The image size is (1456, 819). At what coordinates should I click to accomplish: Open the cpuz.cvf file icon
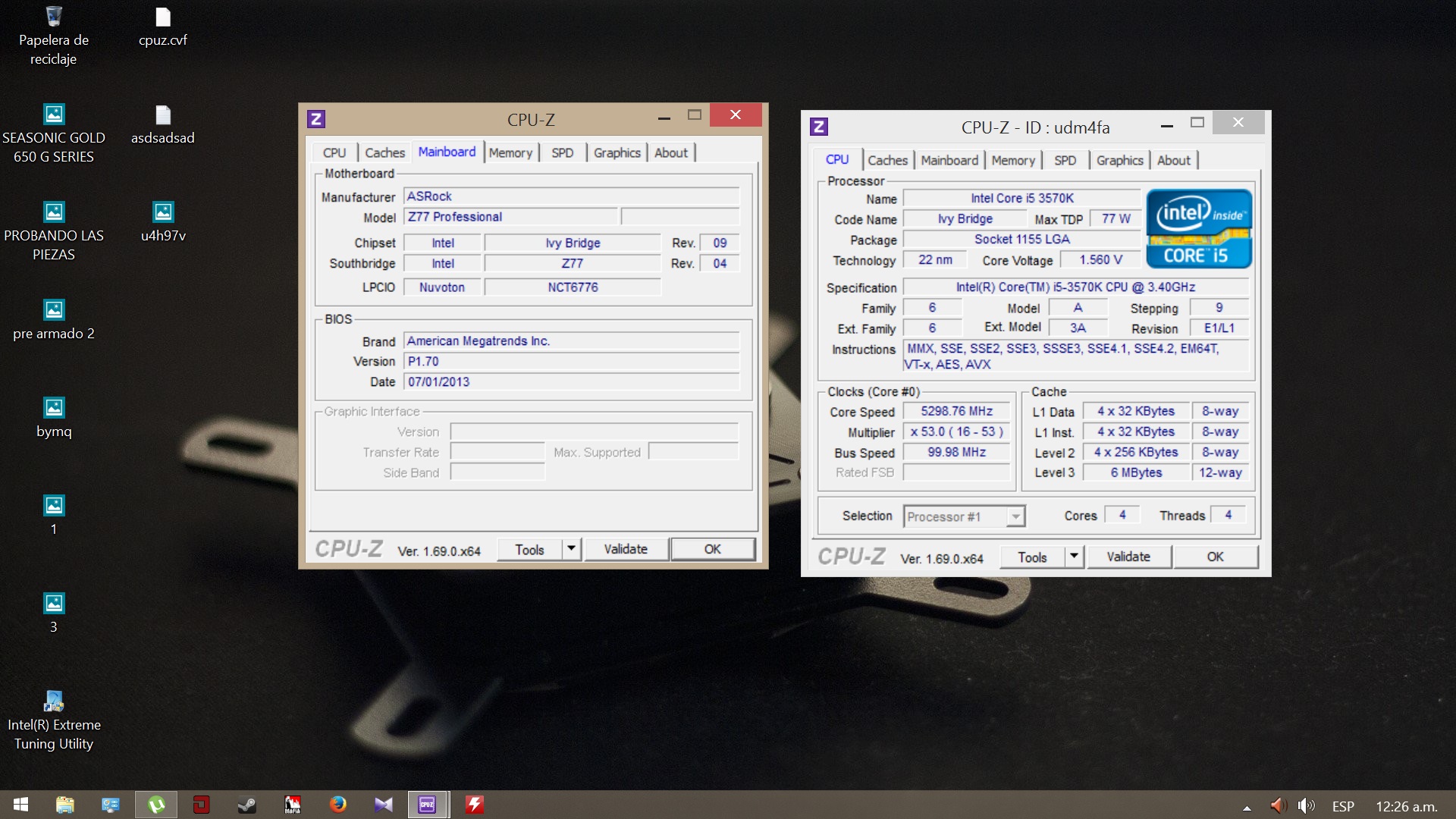click(x=162, y=27)
